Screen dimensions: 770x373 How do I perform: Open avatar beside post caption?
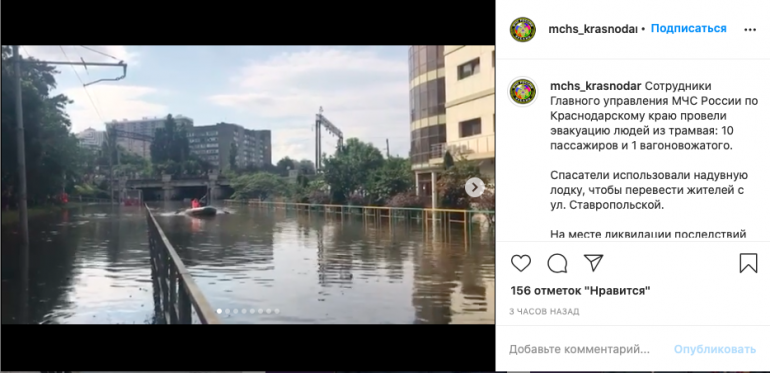tap(522, 92)
